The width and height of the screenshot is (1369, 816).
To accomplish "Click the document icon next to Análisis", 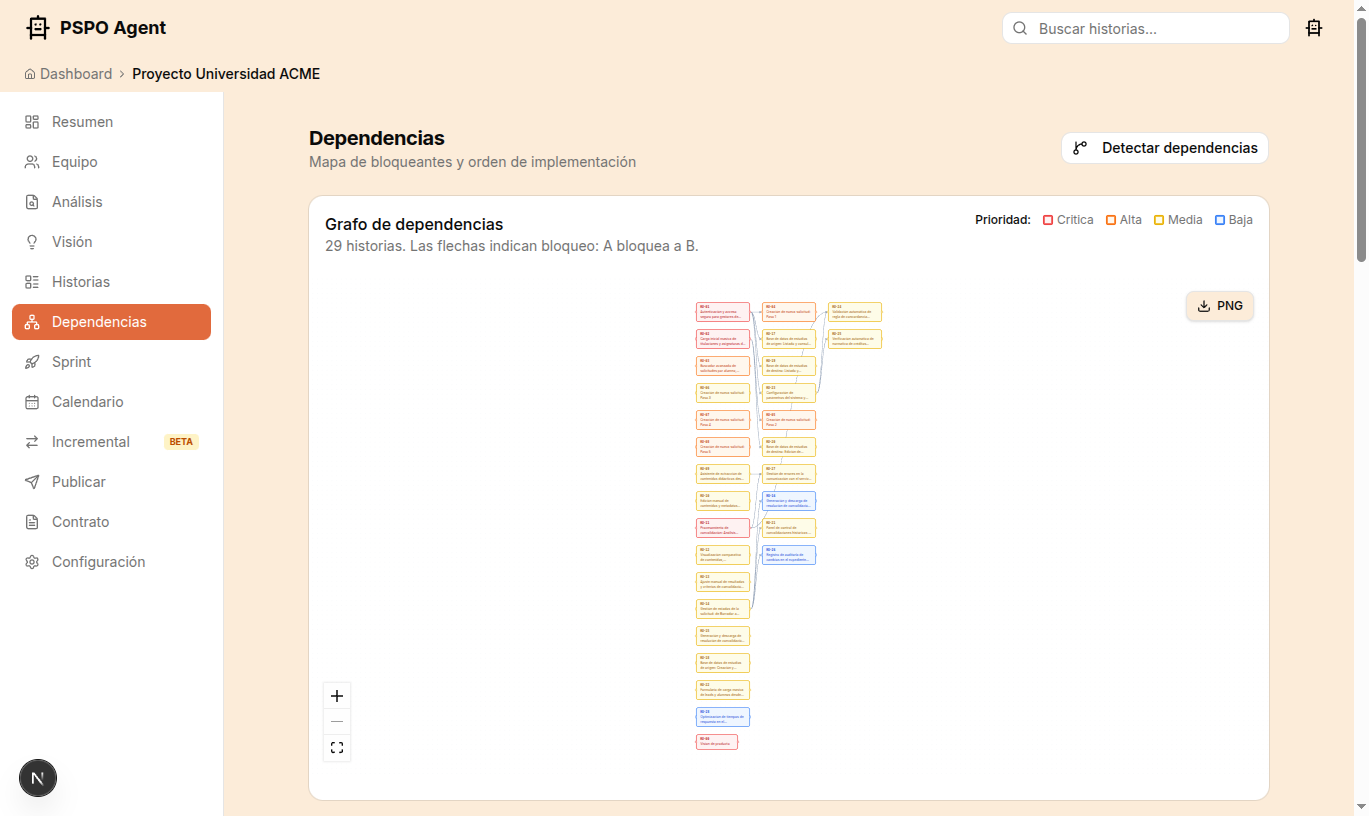I will coord(30,201).
